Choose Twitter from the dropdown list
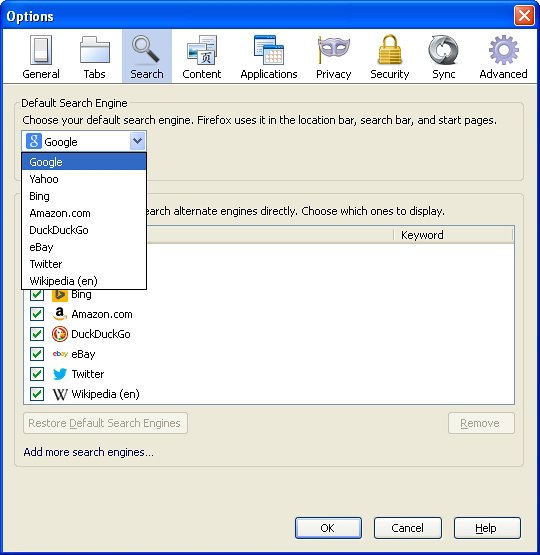 pos(84,264)
